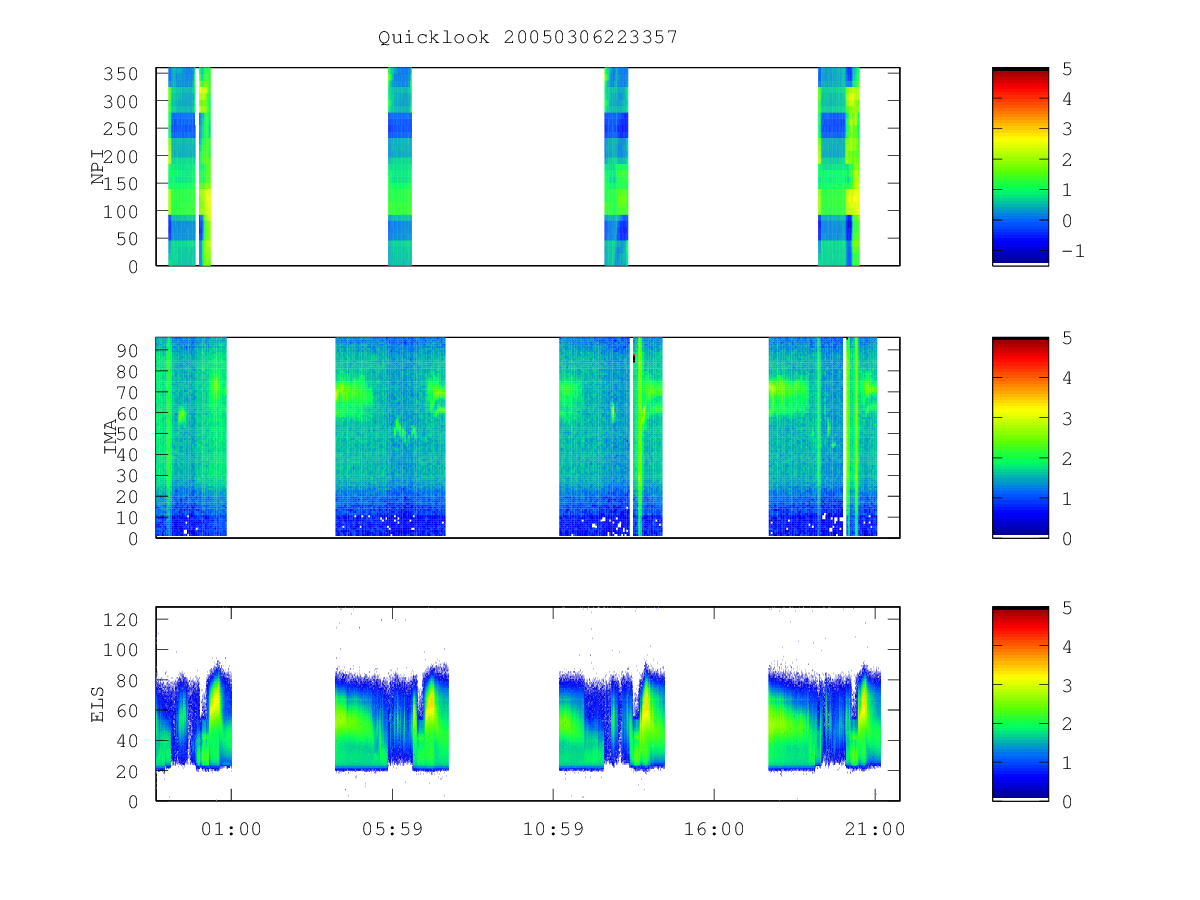Click the -1 label on NPI colorbar
The width and height of the screenshot is (1200, 900).
click(1072, 251)
